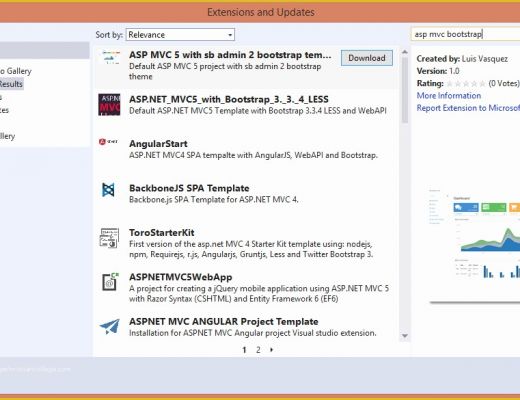Download the ASP MVC 5 sb admin template
The height and width of the screenshot is (400, 520).
(x=367, y=58)
